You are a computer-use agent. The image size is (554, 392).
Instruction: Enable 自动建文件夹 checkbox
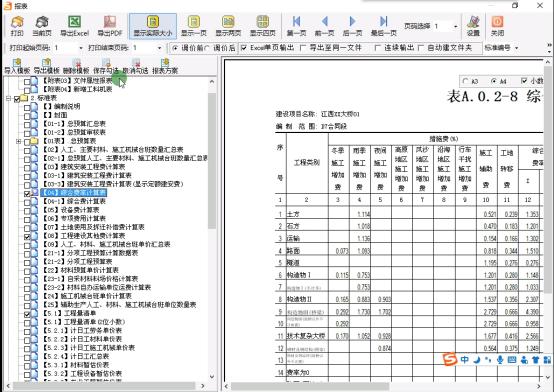point(420,48)
